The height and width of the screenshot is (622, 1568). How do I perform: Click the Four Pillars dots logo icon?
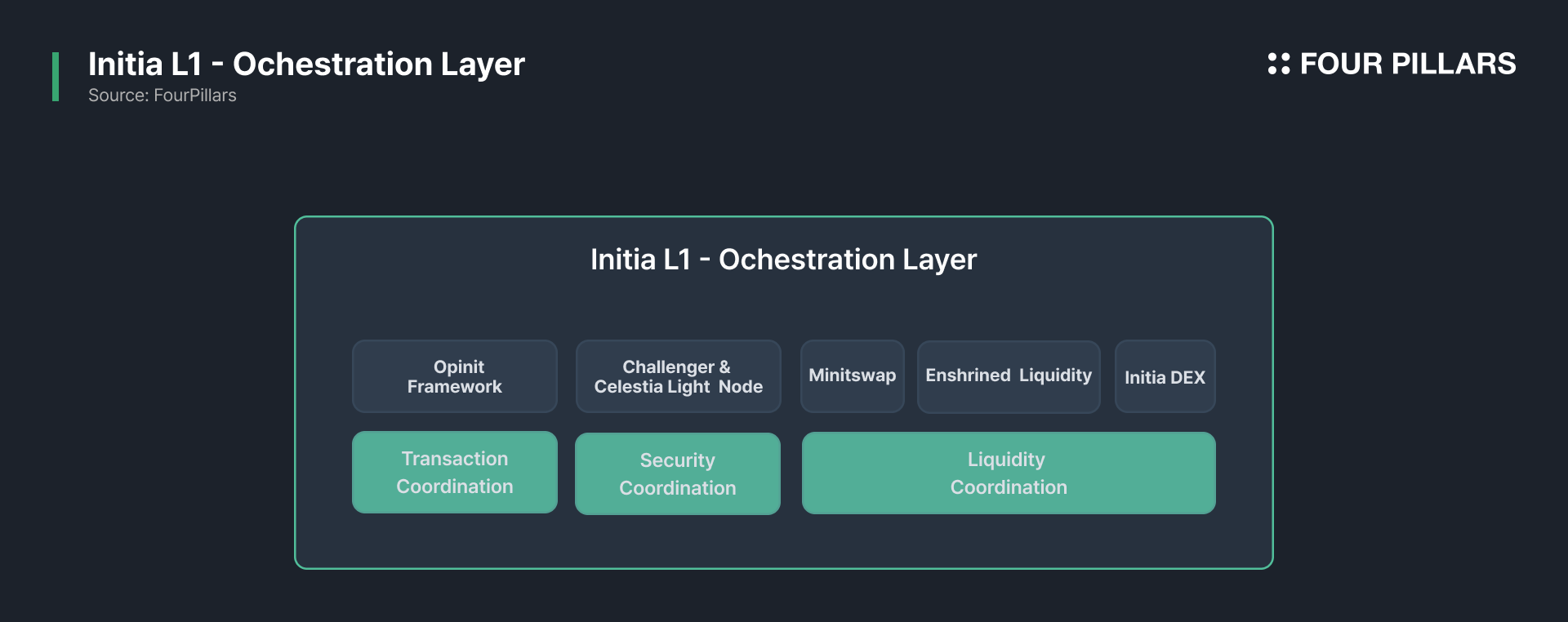[1278, 64]
